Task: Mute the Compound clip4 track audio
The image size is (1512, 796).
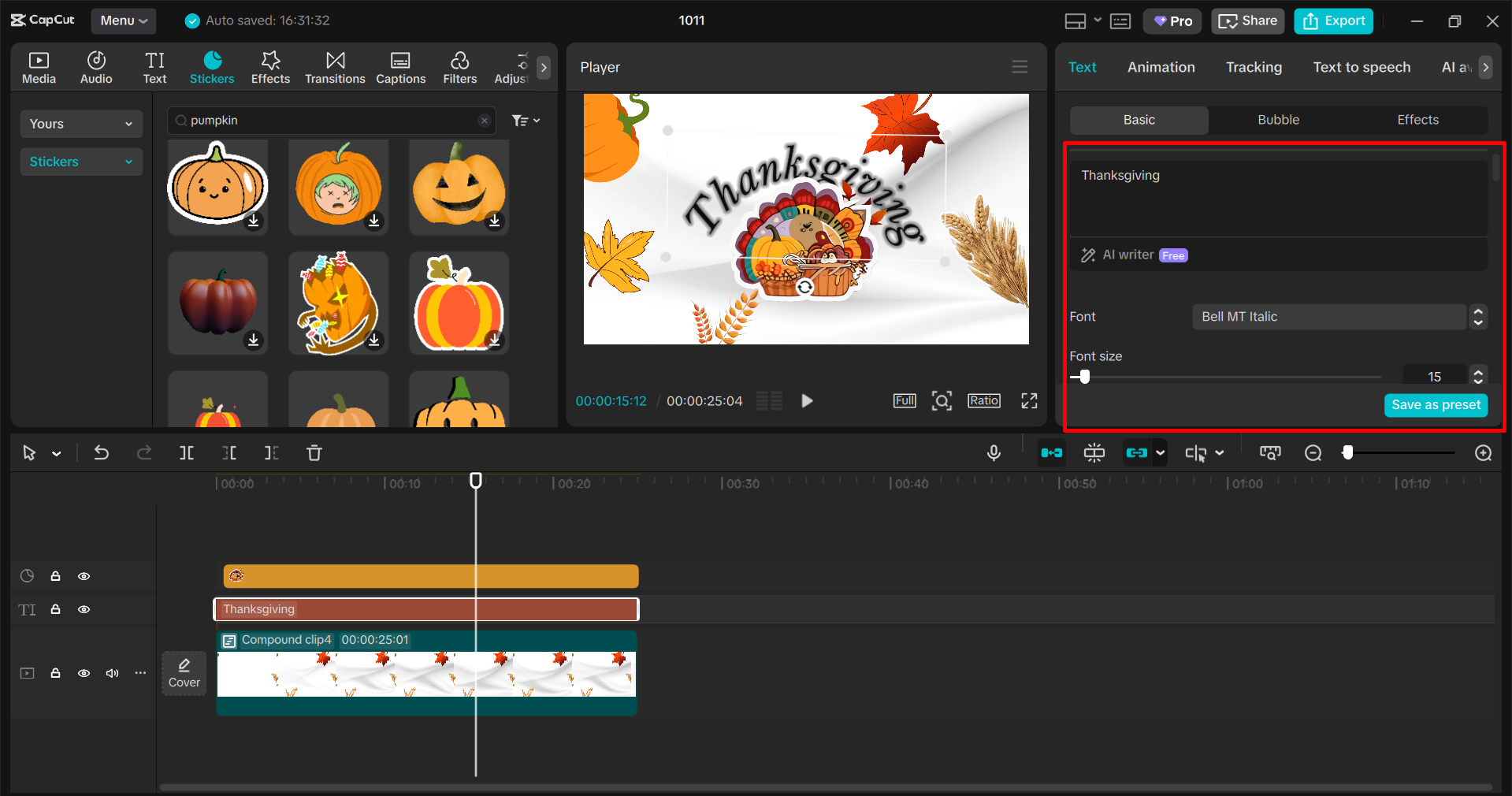Action: point(111,673)
